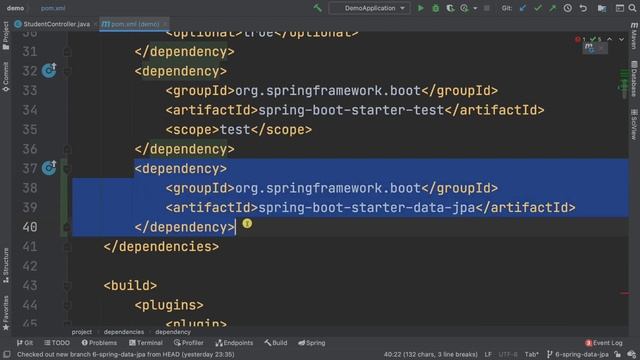Click the gutter dependency icon on line 32

point(49,71)
